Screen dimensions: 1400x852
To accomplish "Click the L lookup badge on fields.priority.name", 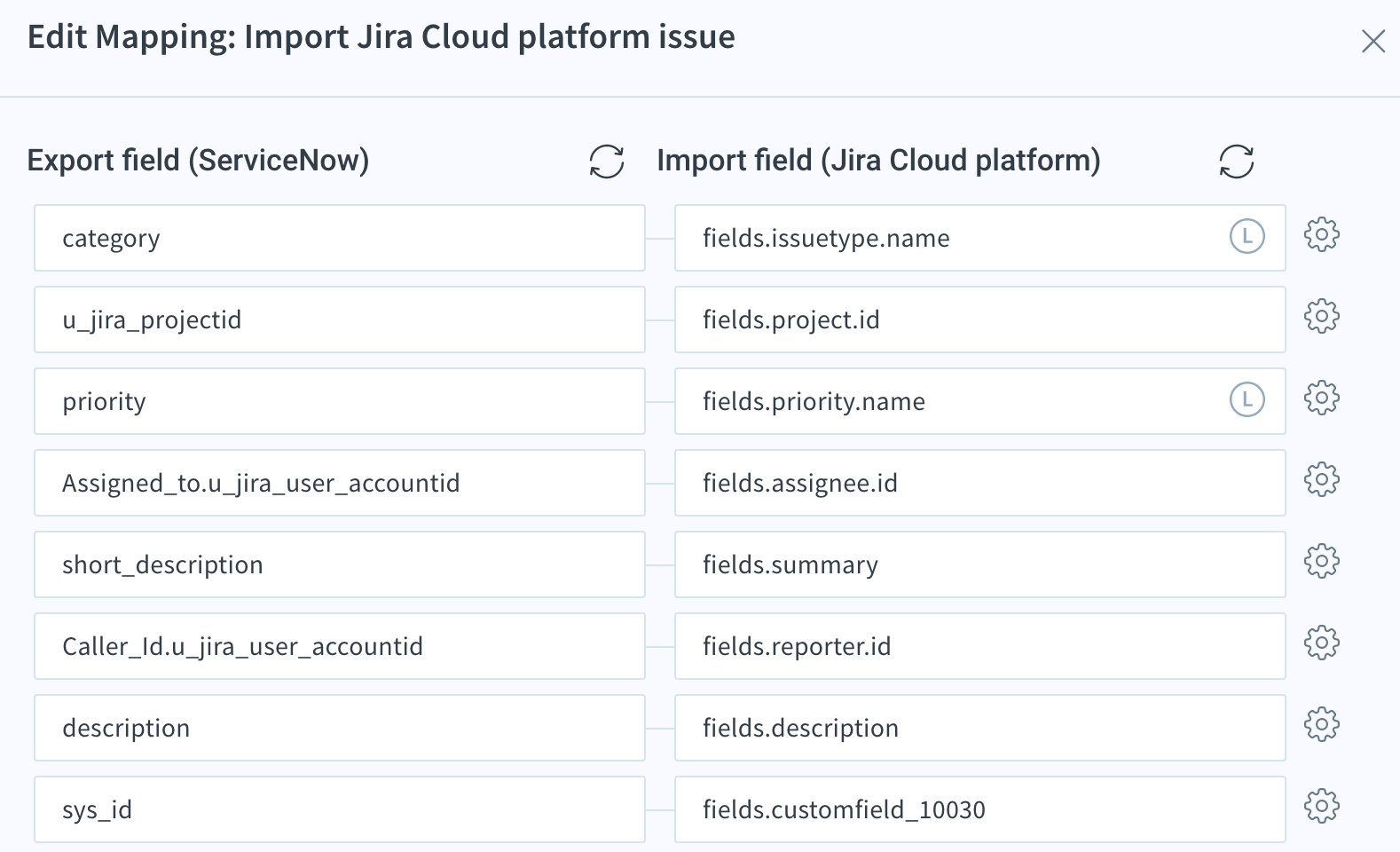I will pos(1247,400).
